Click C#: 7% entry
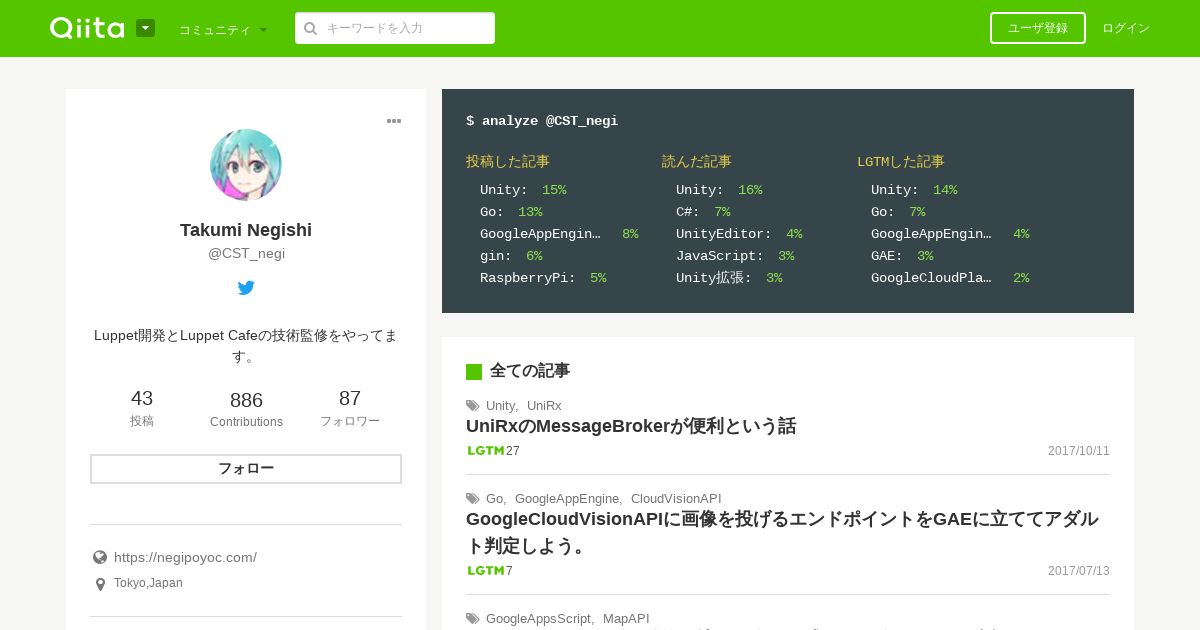Image resolution: width=1200 pixels, height=630 pixels. (703, 212)
